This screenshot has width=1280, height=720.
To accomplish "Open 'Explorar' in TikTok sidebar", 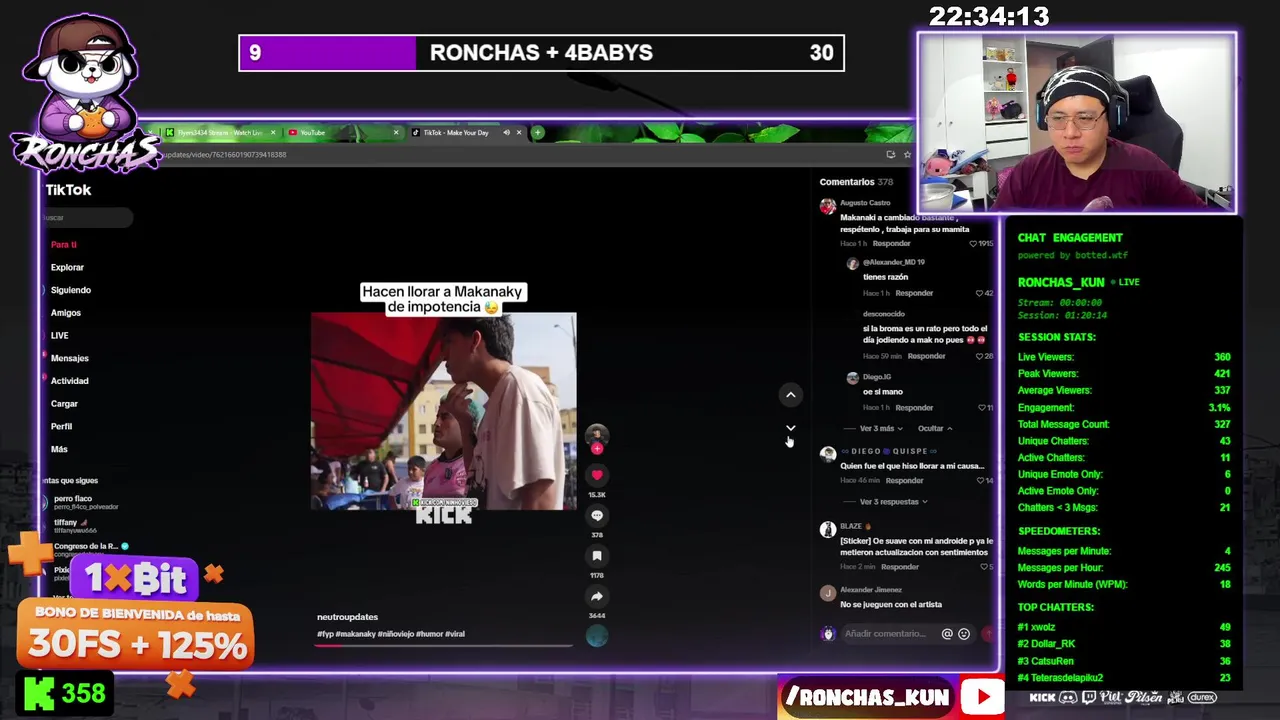I will (x=67, y=267).
